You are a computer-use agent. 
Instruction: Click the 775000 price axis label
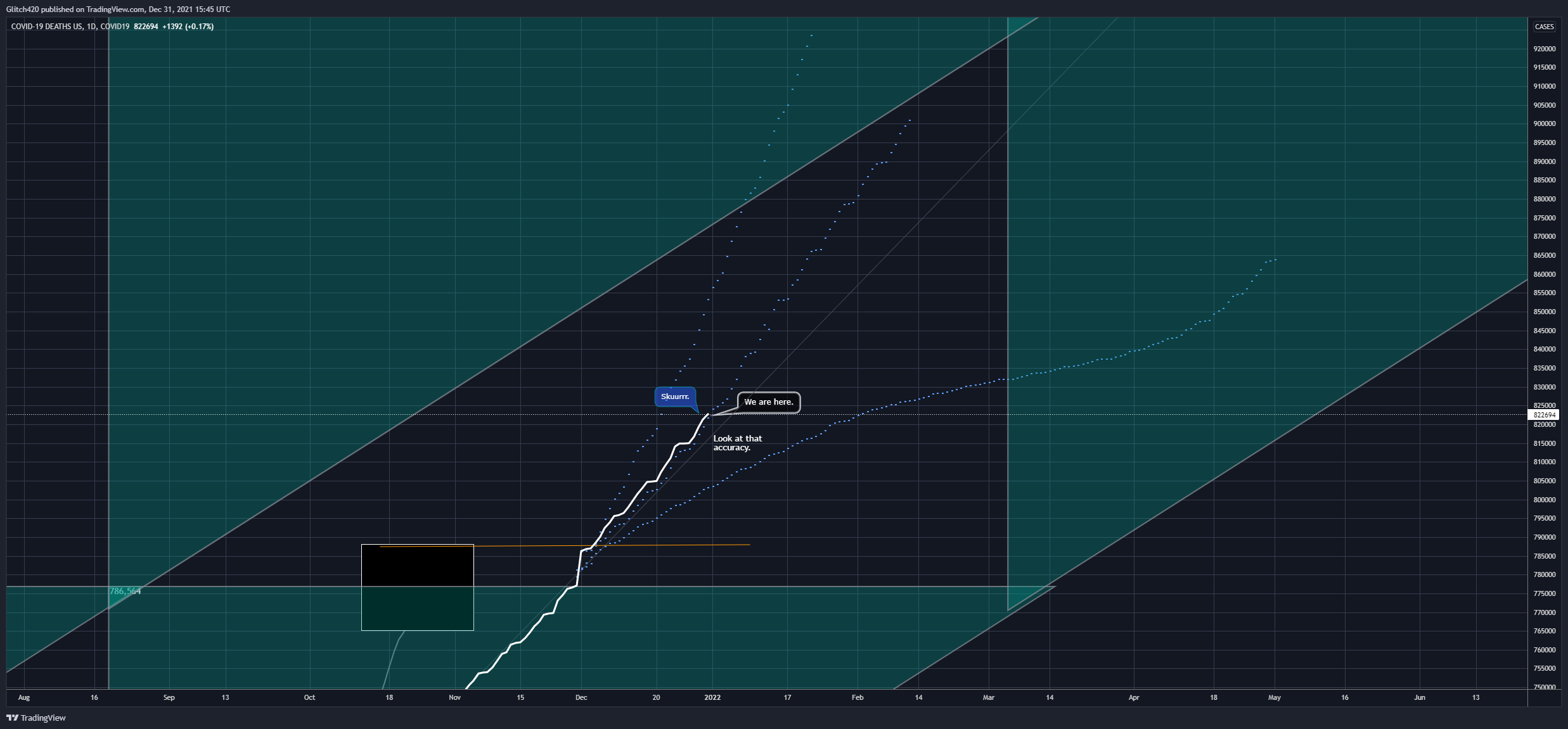pyautogui.click(x=1544, y=593)
